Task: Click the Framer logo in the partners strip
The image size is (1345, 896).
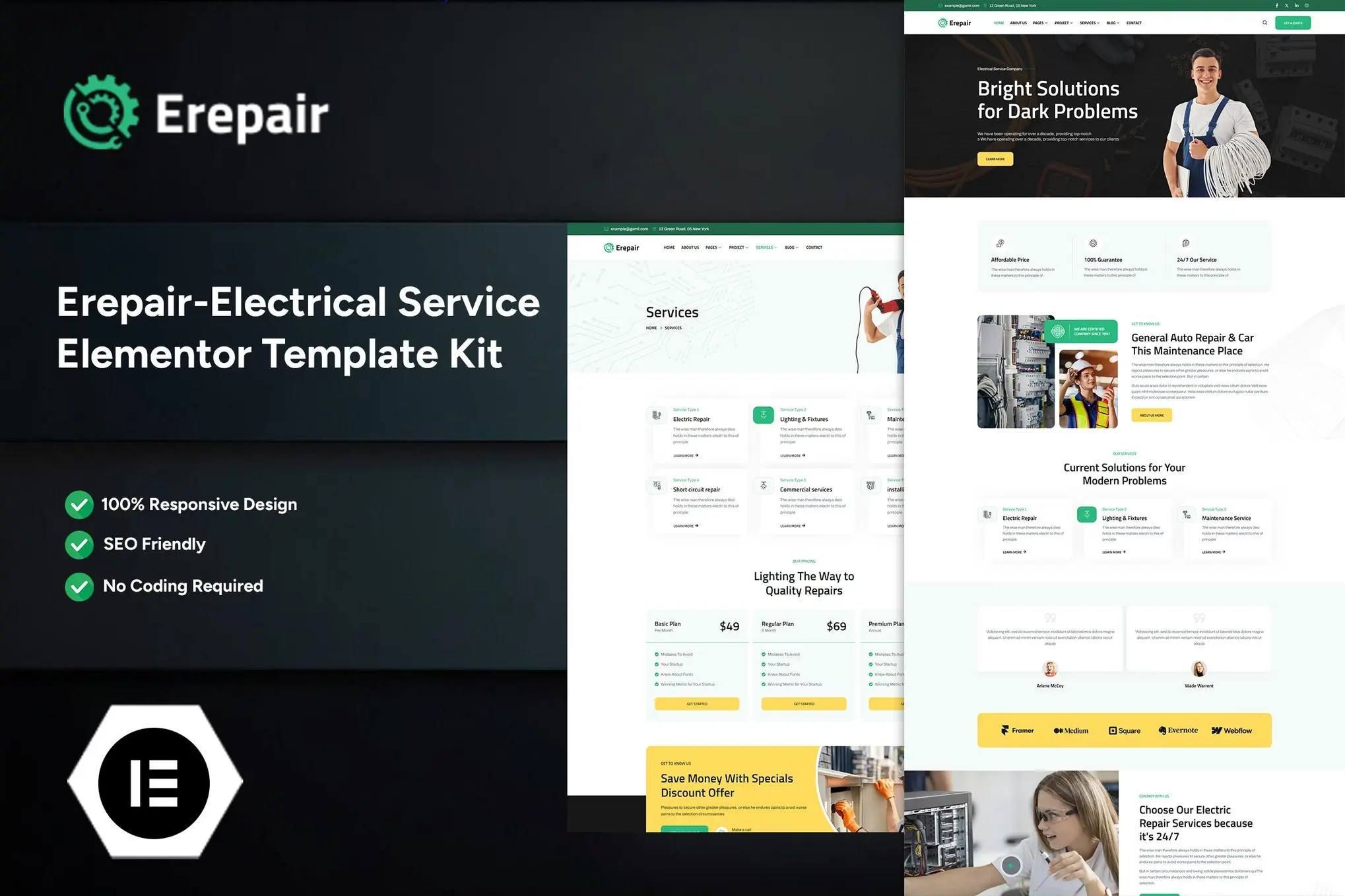Action: tap(1017, 730)
